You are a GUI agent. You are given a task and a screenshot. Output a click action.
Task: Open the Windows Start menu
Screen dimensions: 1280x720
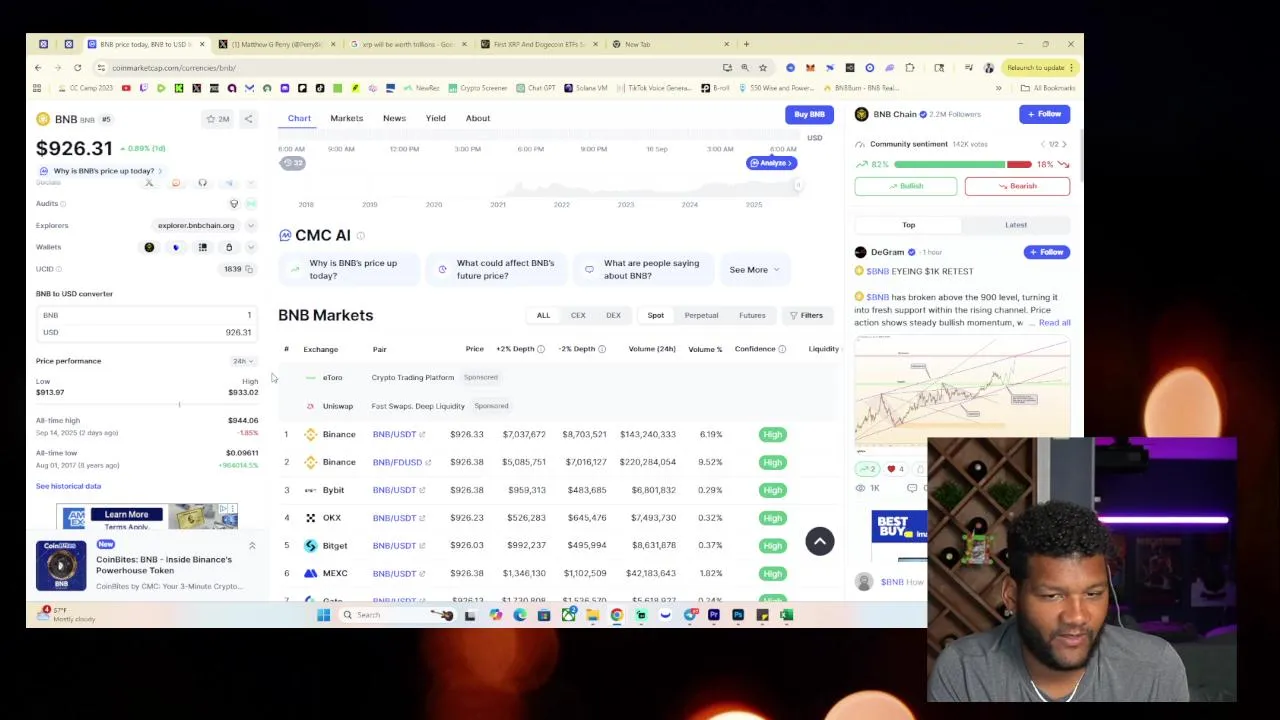(323, 615)
